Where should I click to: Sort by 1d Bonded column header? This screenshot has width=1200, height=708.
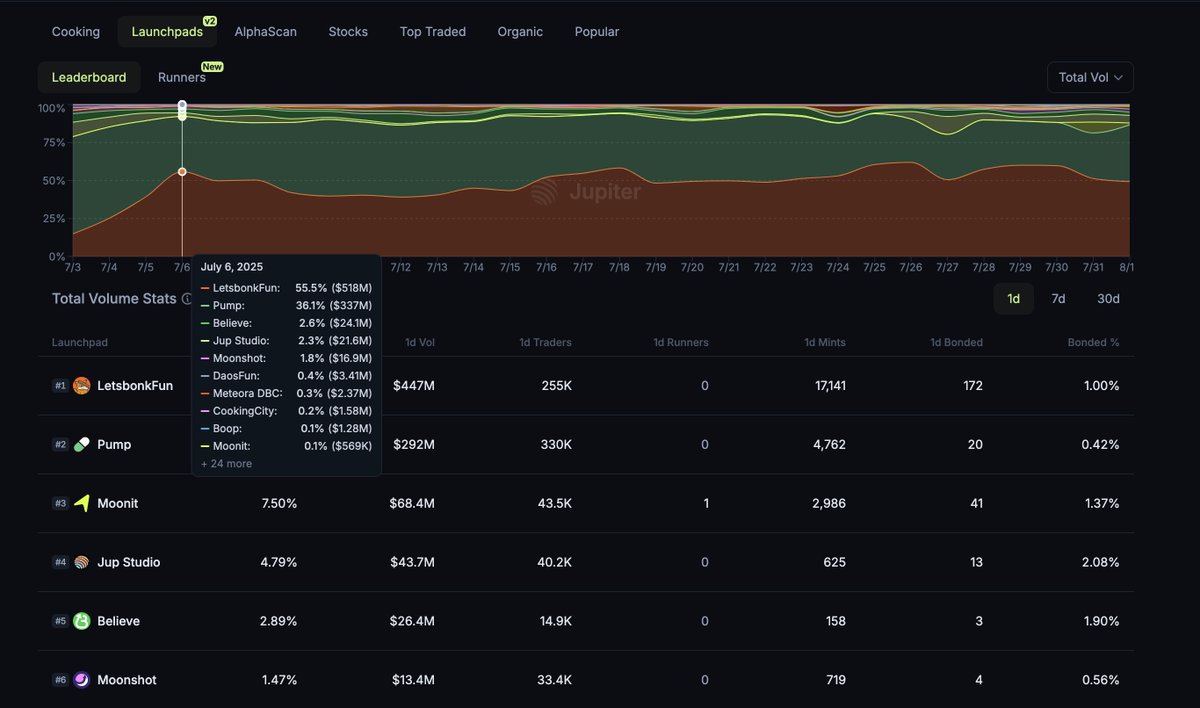[x=956, y=342]
